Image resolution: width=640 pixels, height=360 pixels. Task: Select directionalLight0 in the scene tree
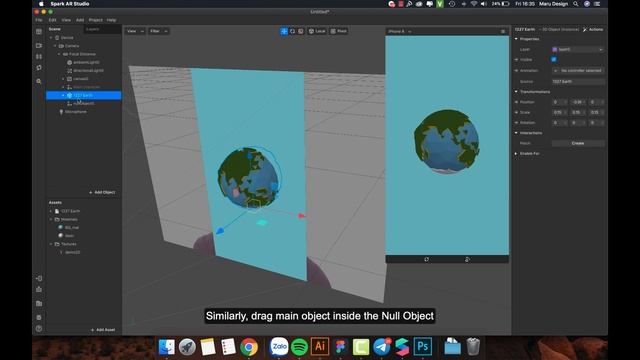pyautogui.click(x=88, y=71)
